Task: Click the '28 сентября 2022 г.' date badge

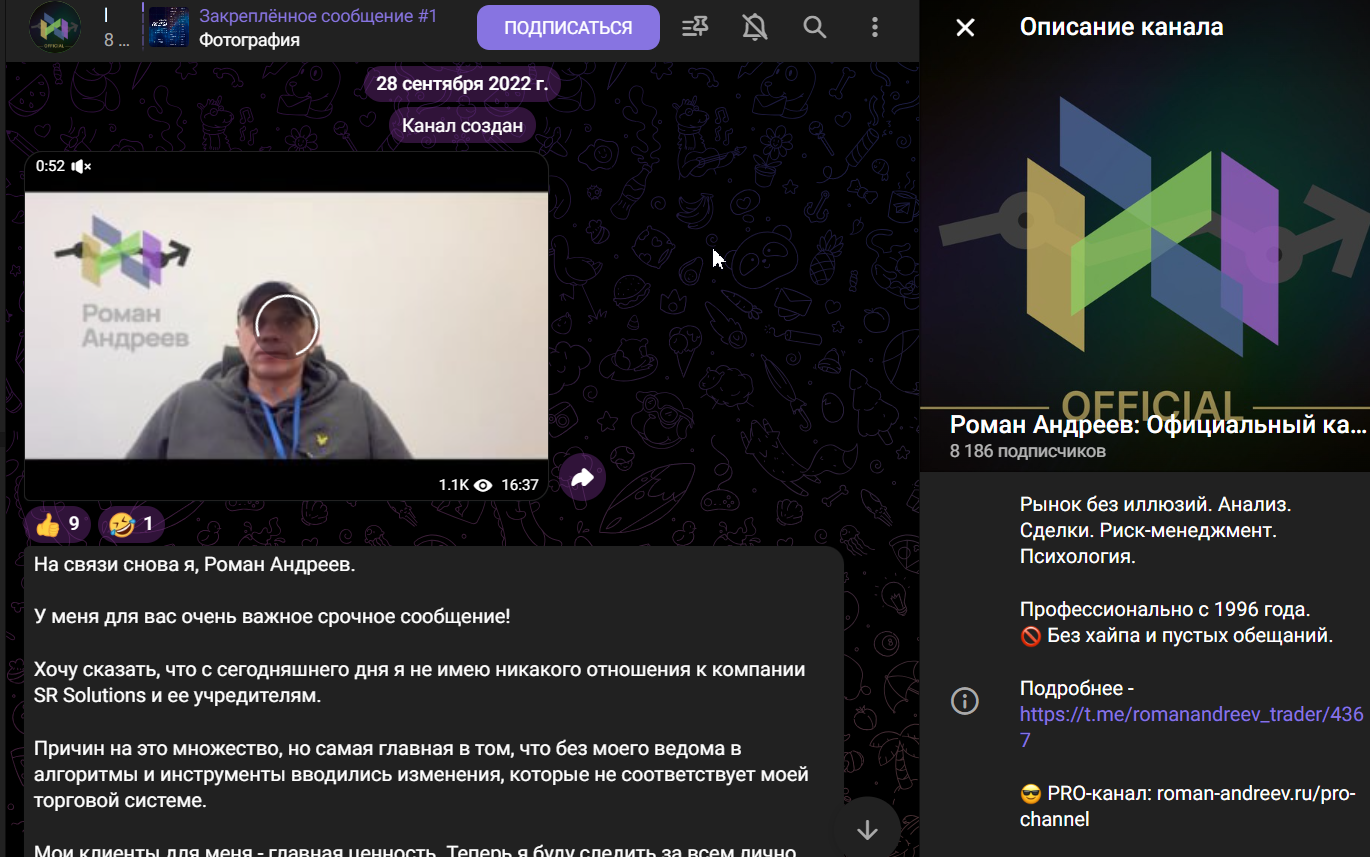Action: (x=462, y=83)
